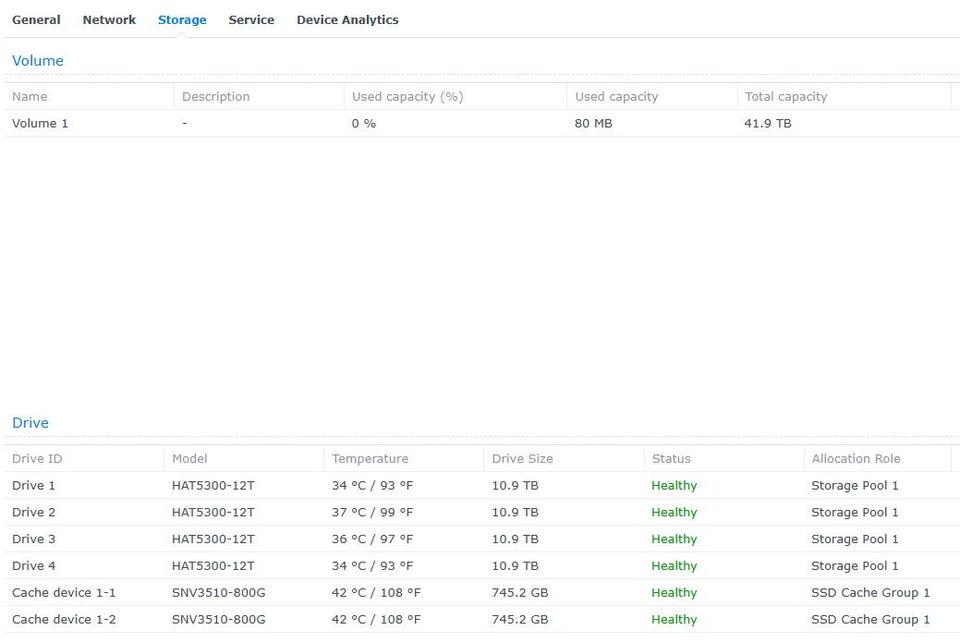
Task: Click the Drive Size column header
Action: point(522,459)
